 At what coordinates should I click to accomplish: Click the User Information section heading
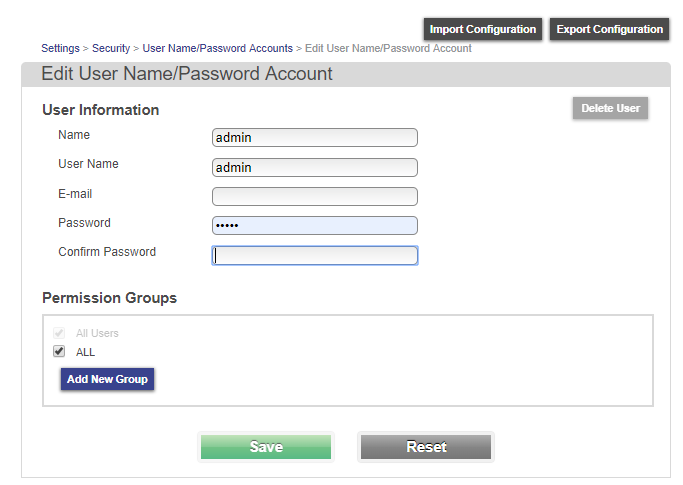tap(100, 110)
